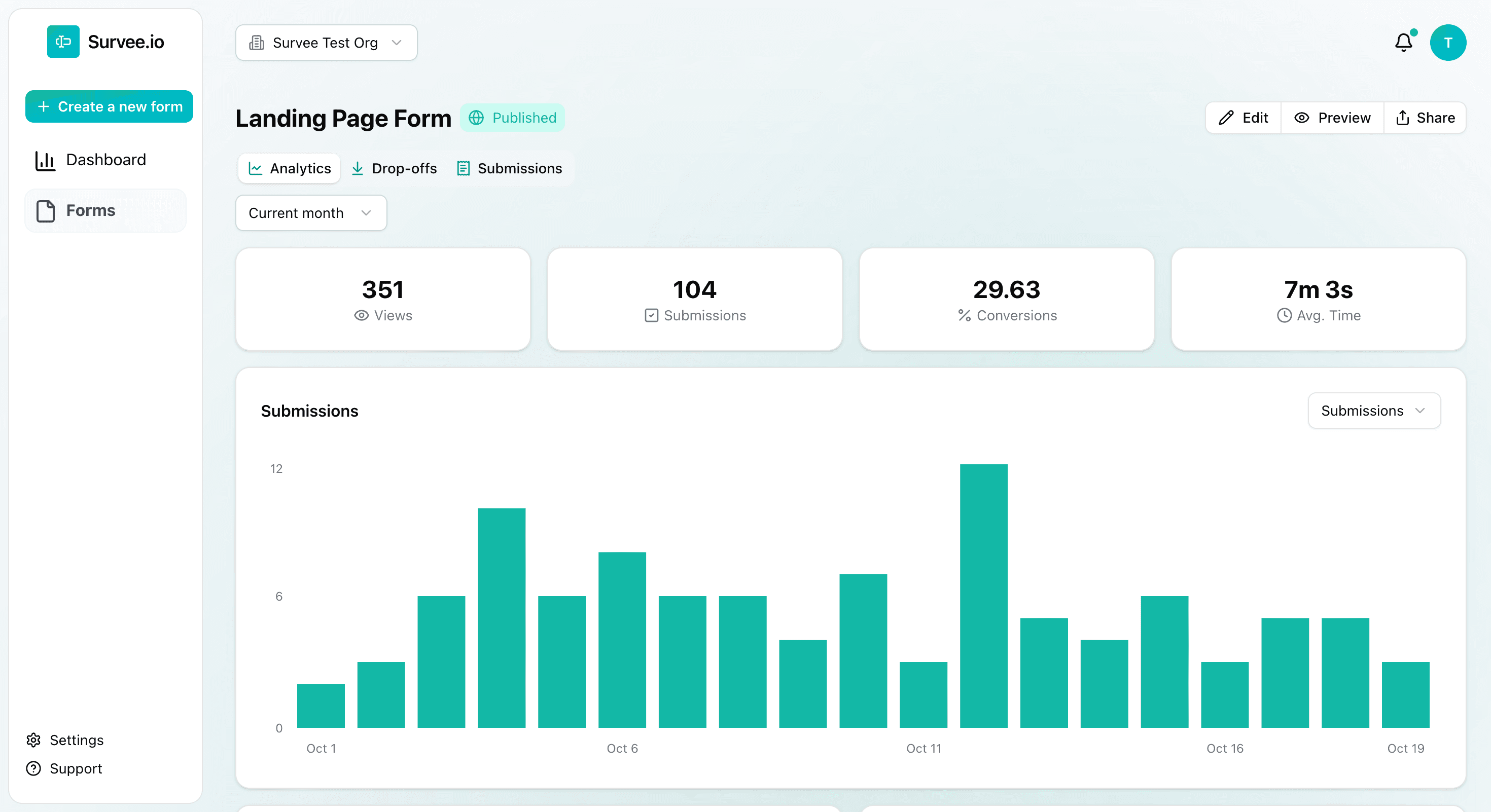Switch to the Submissions tab

point(509,168)
